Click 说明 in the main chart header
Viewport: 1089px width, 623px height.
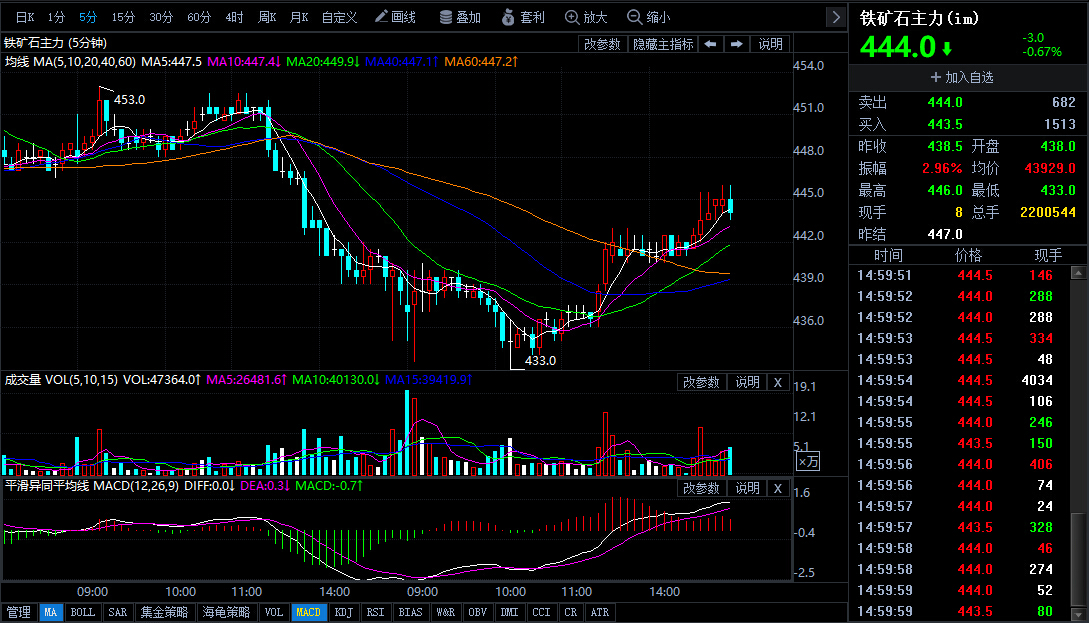coord(771,44)
